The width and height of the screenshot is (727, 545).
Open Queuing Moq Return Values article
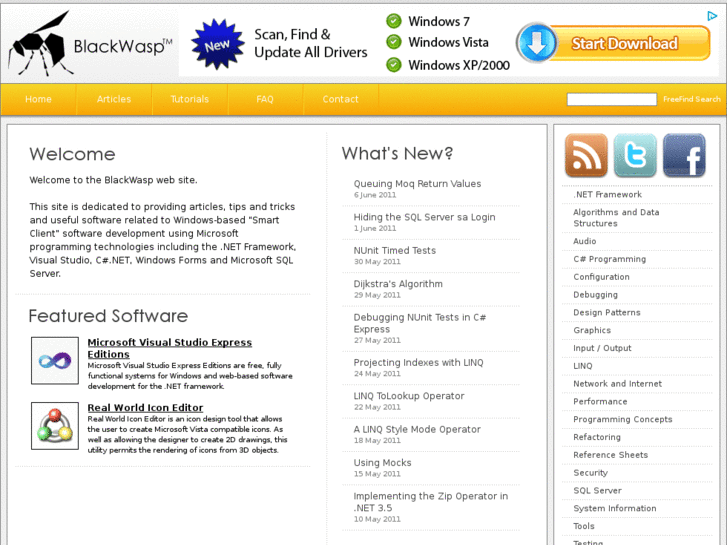point(417,184)
